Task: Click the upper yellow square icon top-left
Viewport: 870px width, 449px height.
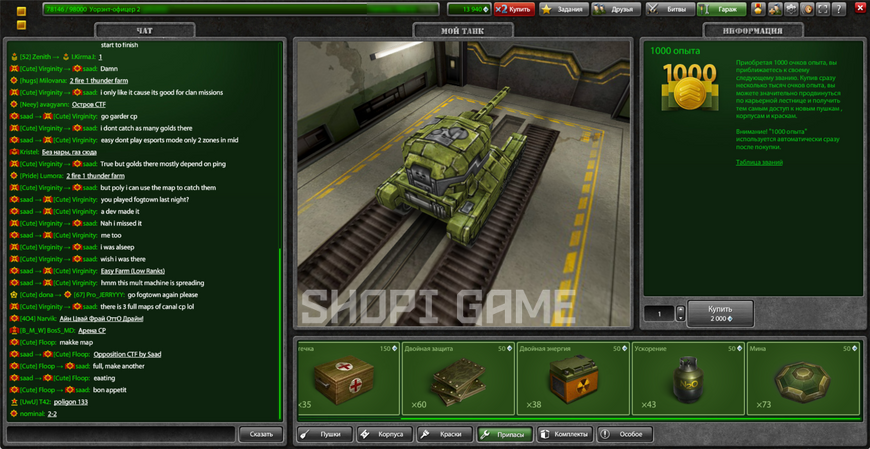Action: (x=22, y=11)
